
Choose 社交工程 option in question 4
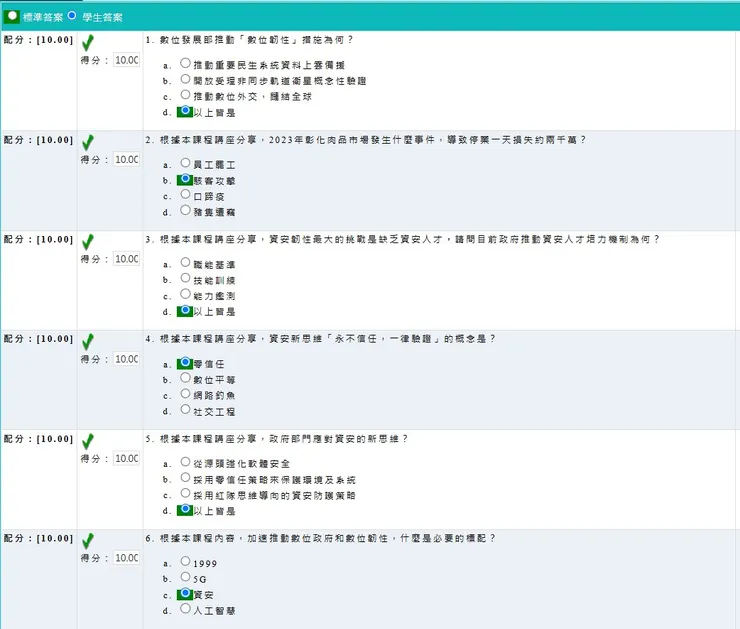[185, 409]
